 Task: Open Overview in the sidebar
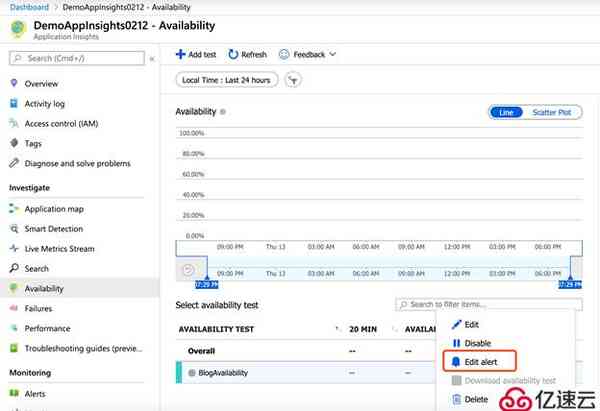pos(41,83)
